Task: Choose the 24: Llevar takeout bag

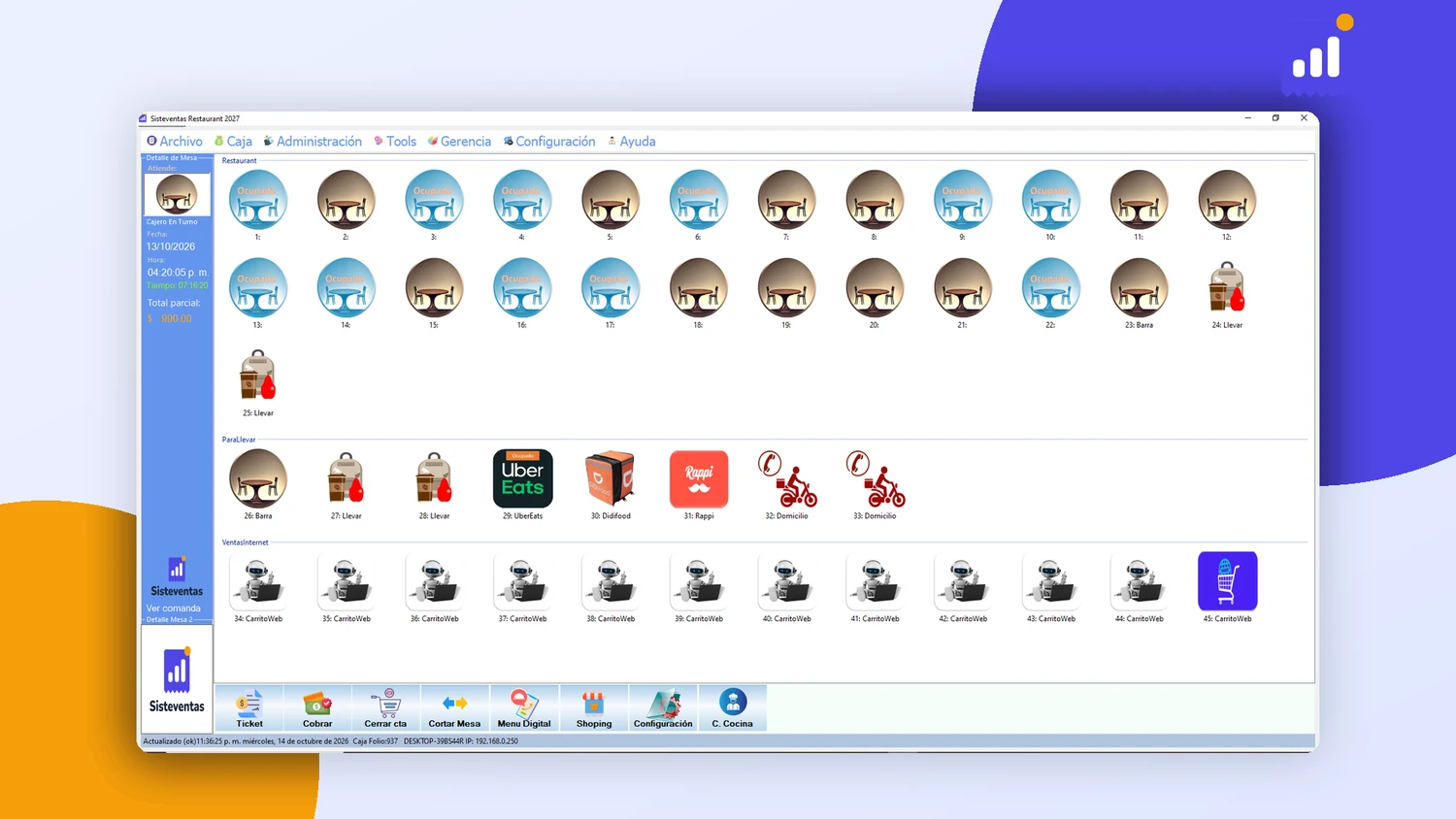Action: tap(1227, 288)
